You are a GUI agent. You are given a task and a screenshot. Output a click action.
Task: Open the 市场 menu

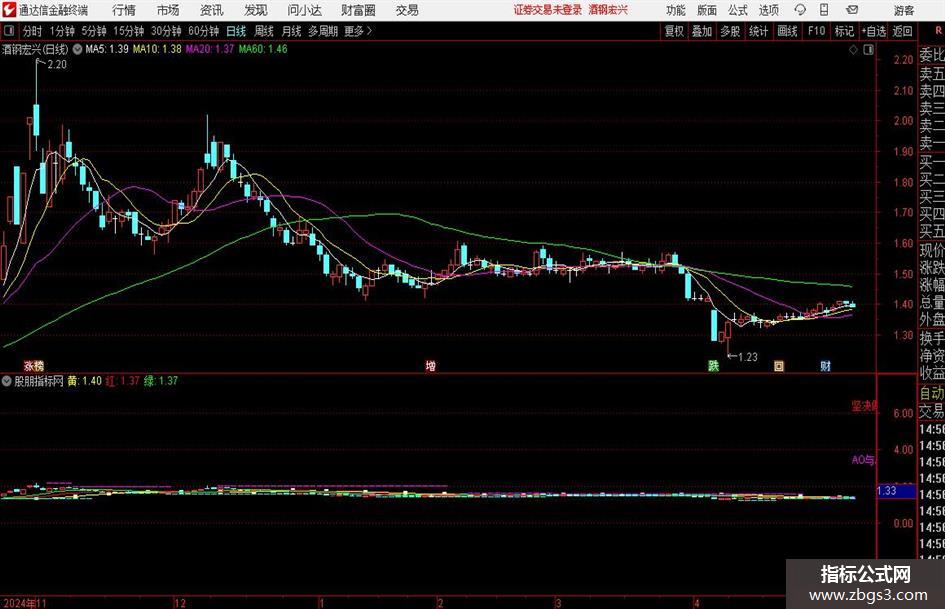(168, 10)
